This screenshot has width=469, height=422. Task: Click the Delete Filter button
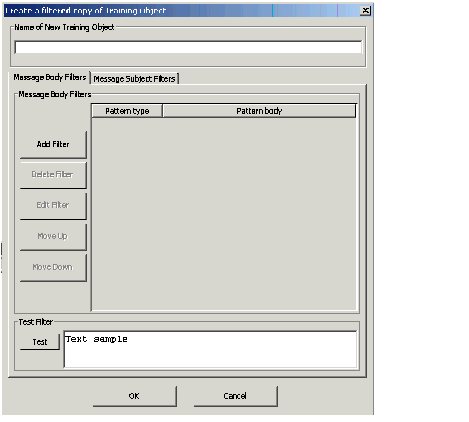(53, 175)
